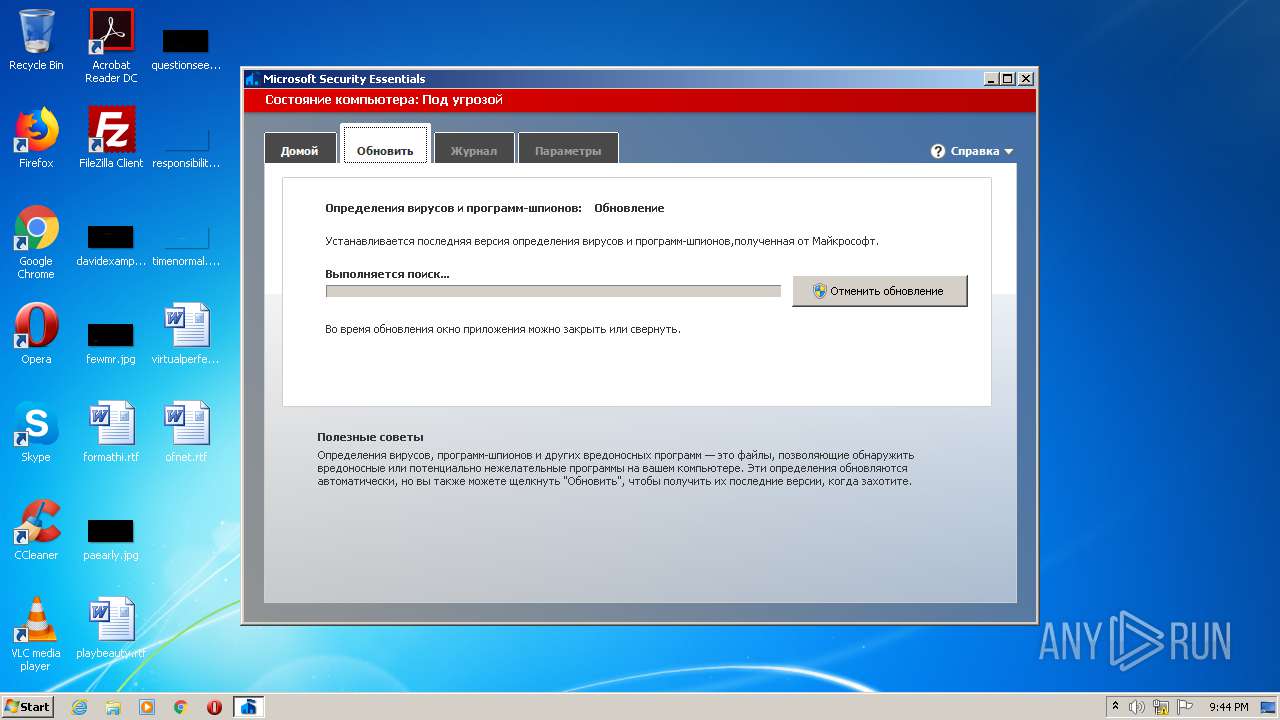Select the Обновить tab
The width and height of the screenshot is (1280, 720).
(x=385, y=146)
